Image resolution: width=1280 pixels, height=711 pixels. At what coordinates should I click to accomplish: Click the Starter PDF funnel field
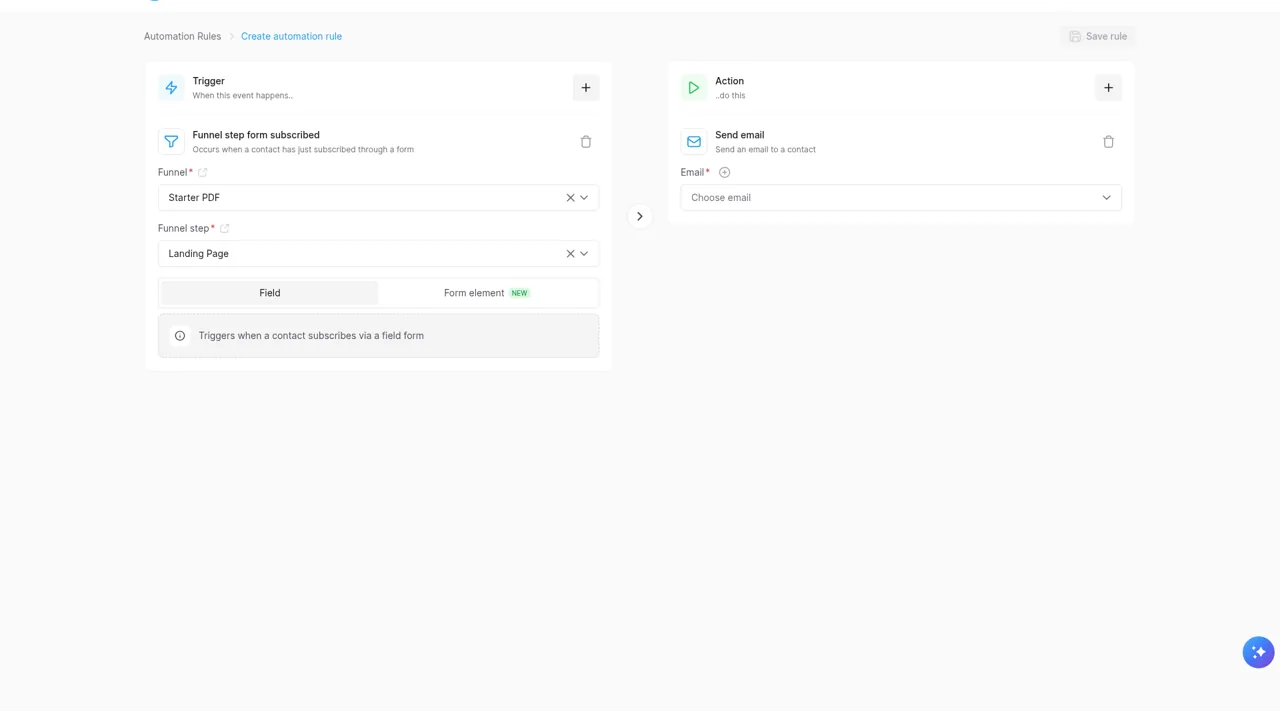click(378, 198)
